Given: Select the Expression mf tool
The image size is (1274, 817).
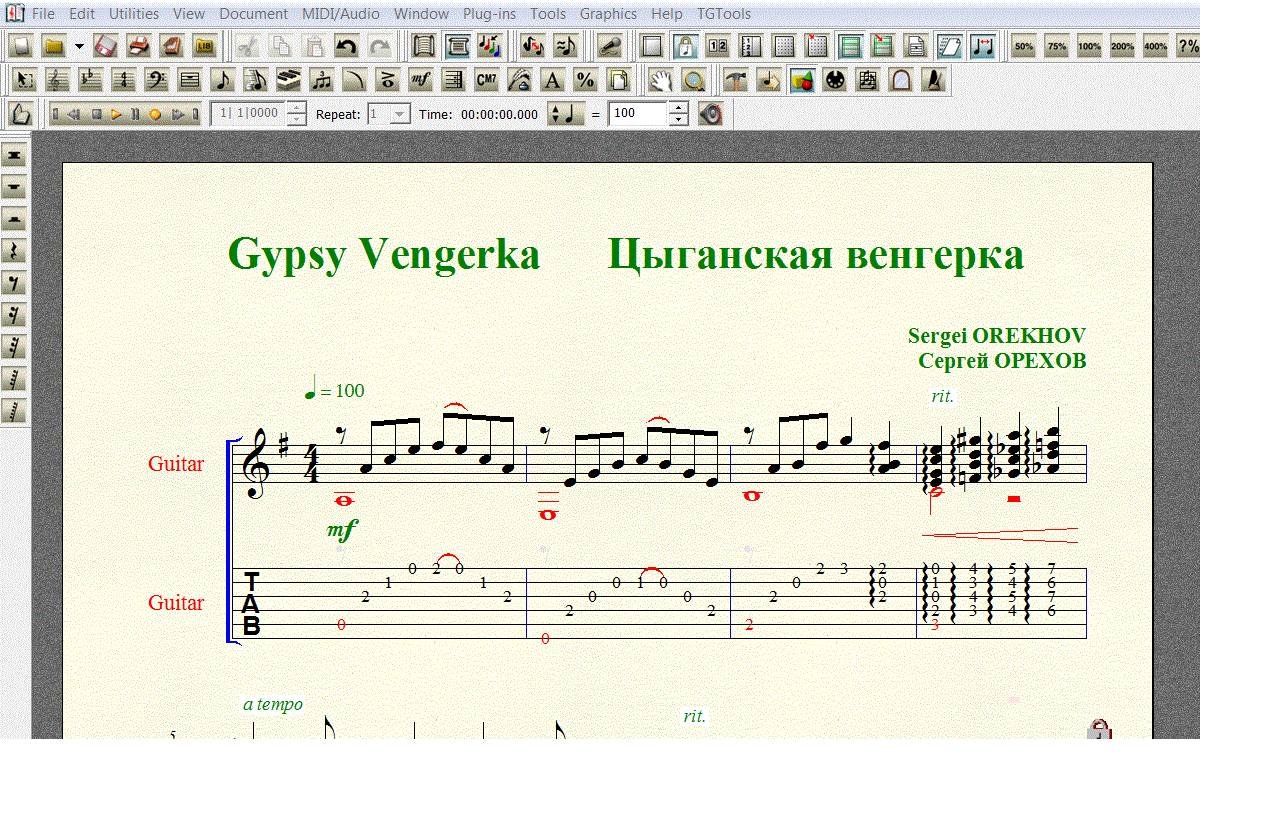Looking at the screenshot, I should point(421,80).
